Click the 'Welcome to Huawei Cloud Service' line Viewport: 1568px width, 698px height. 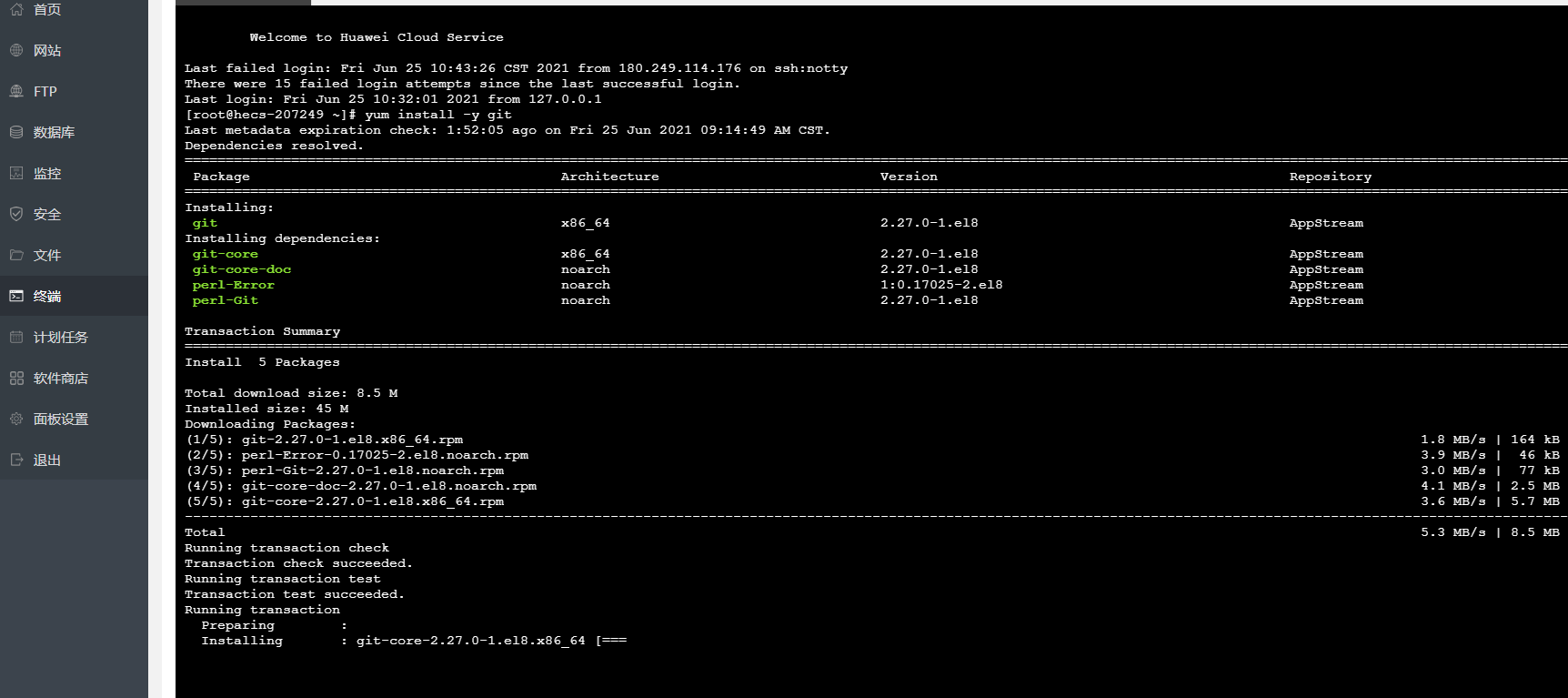(x=377, y=37)
